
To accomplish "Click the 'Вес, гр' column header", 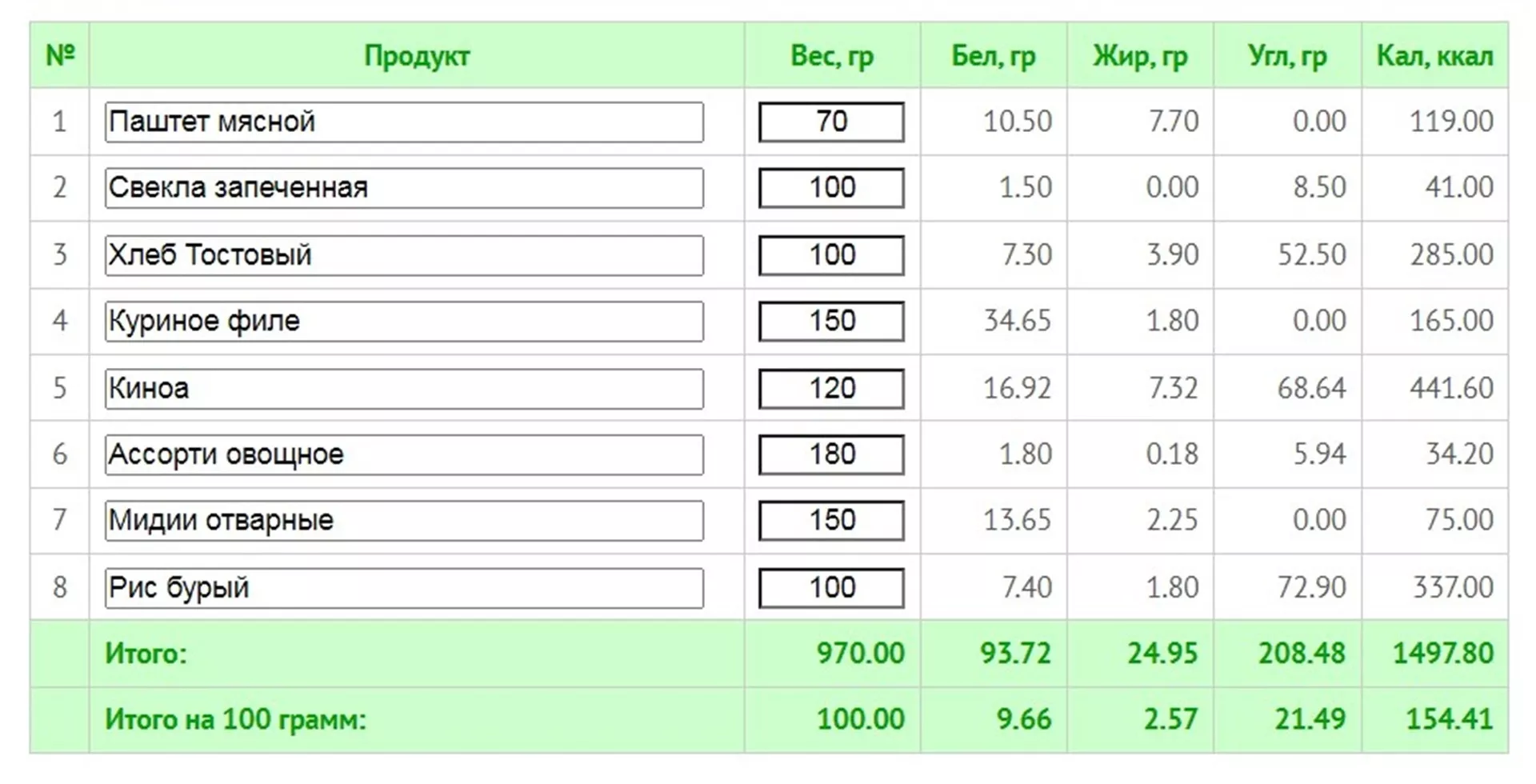I will point(831,56).
